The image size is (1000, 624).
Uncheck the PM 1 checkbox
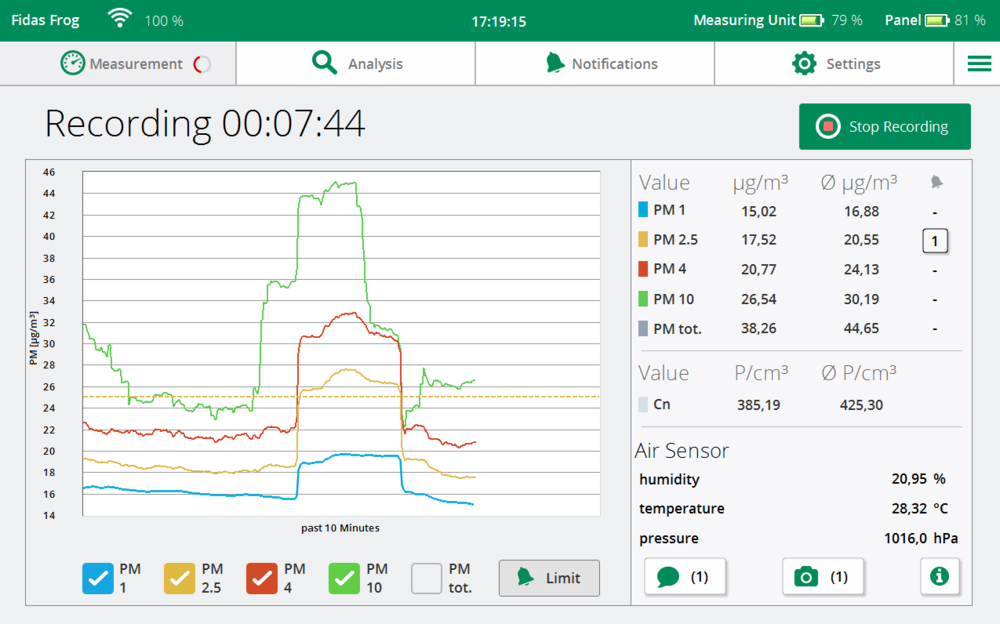coord(98,578)
